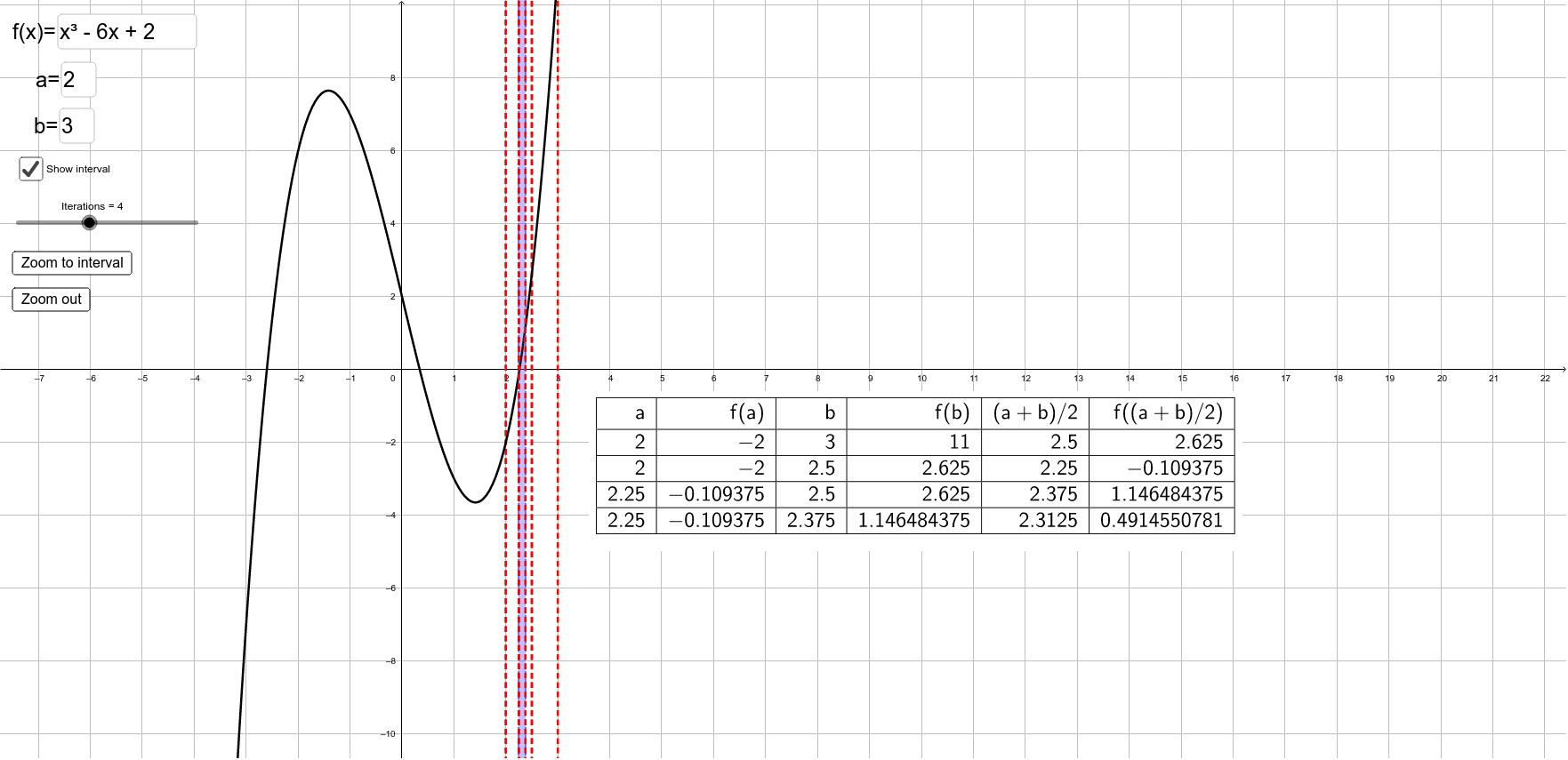This screenshot has height=760, width=1568.
Task: Click the y-axis label 8
Action: click(x=392, y=78)
